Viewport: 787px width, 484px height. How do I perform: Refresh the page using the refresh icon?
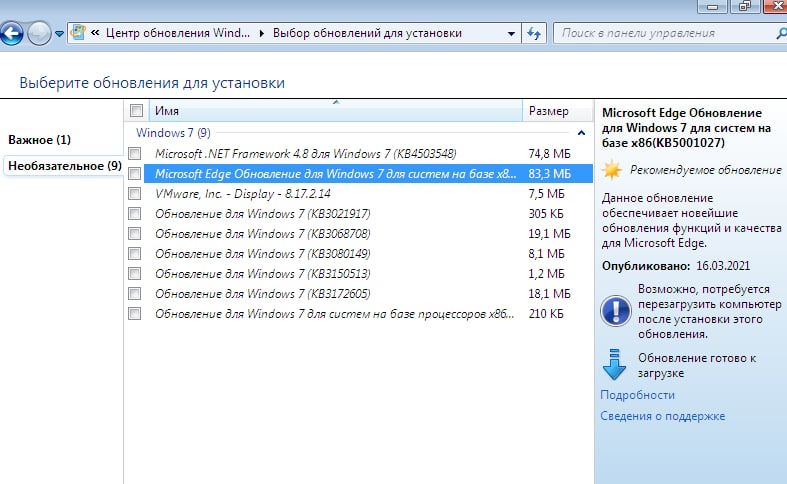pos(534,34)
